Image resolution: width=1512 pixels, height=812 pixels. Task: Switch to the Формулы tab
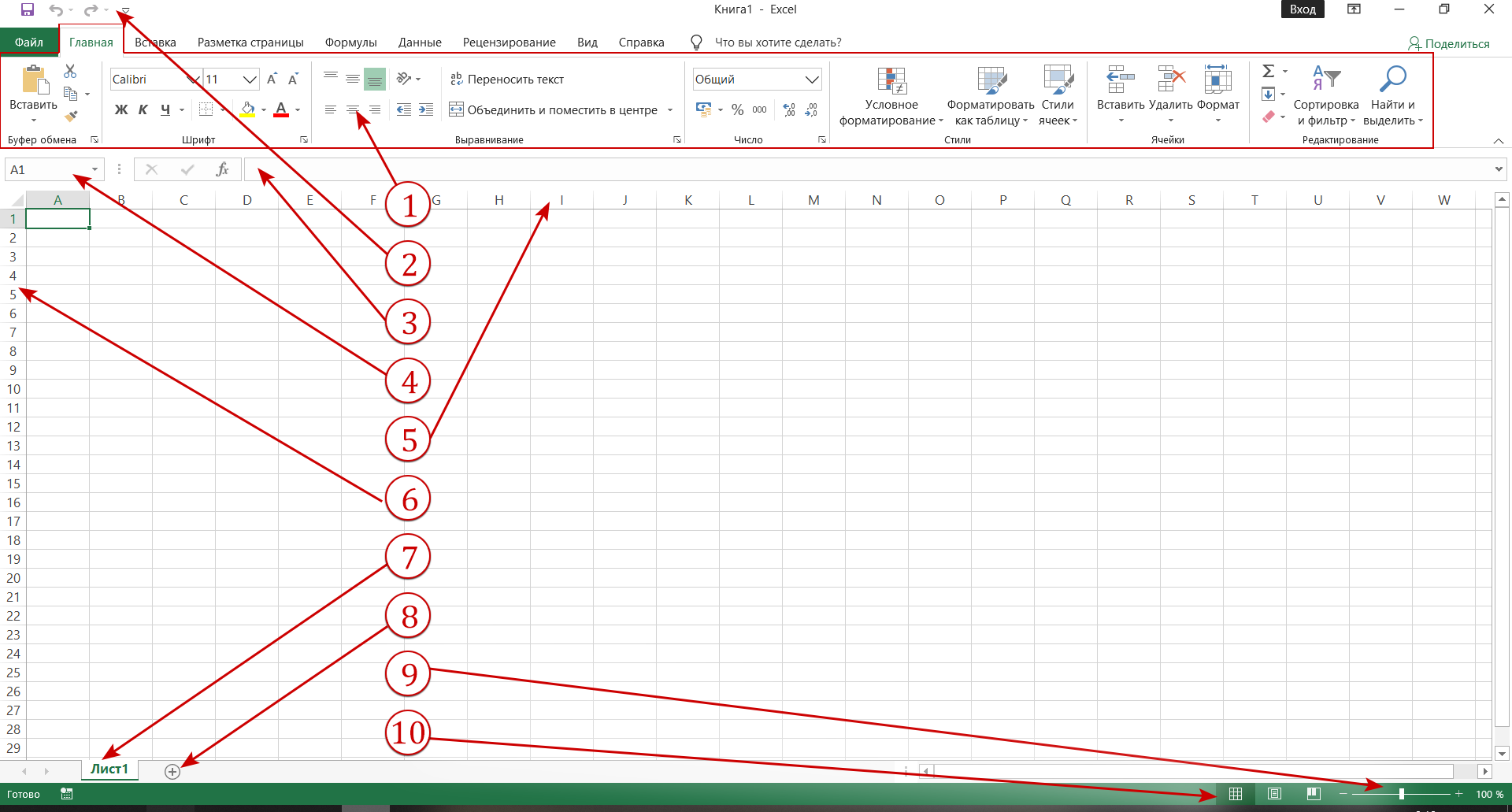click(351, 42)
